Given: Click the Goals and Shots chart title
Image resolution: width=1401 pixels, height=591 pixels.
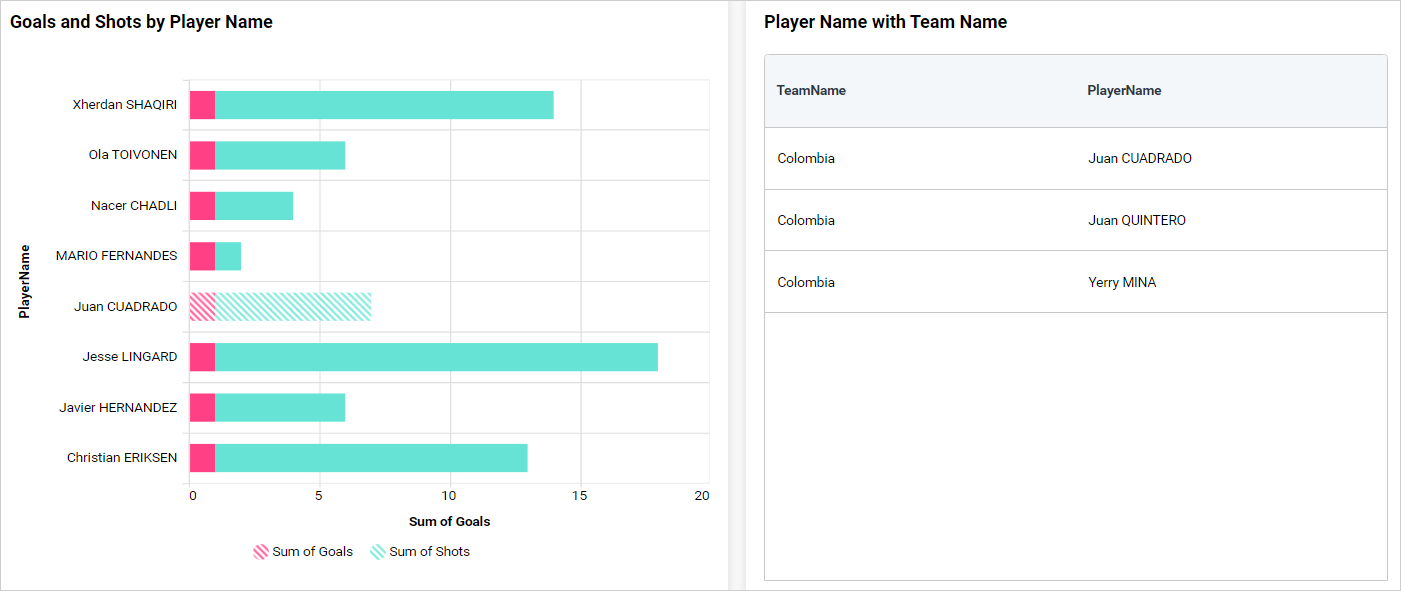Looking at the screenshot, I should tap(141, 22).
